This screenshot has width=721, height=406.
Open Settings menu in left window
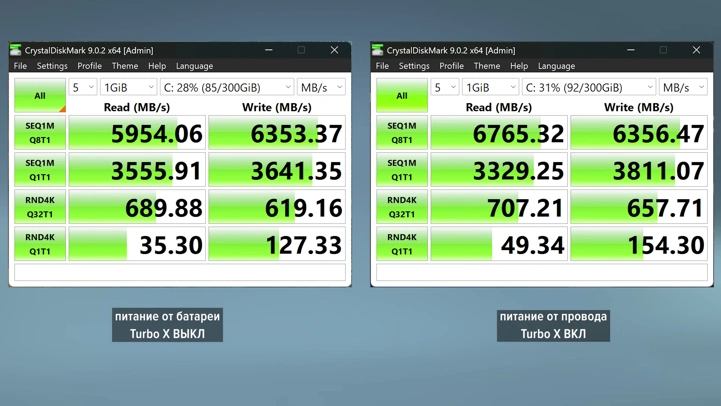[x=52, y=66]
